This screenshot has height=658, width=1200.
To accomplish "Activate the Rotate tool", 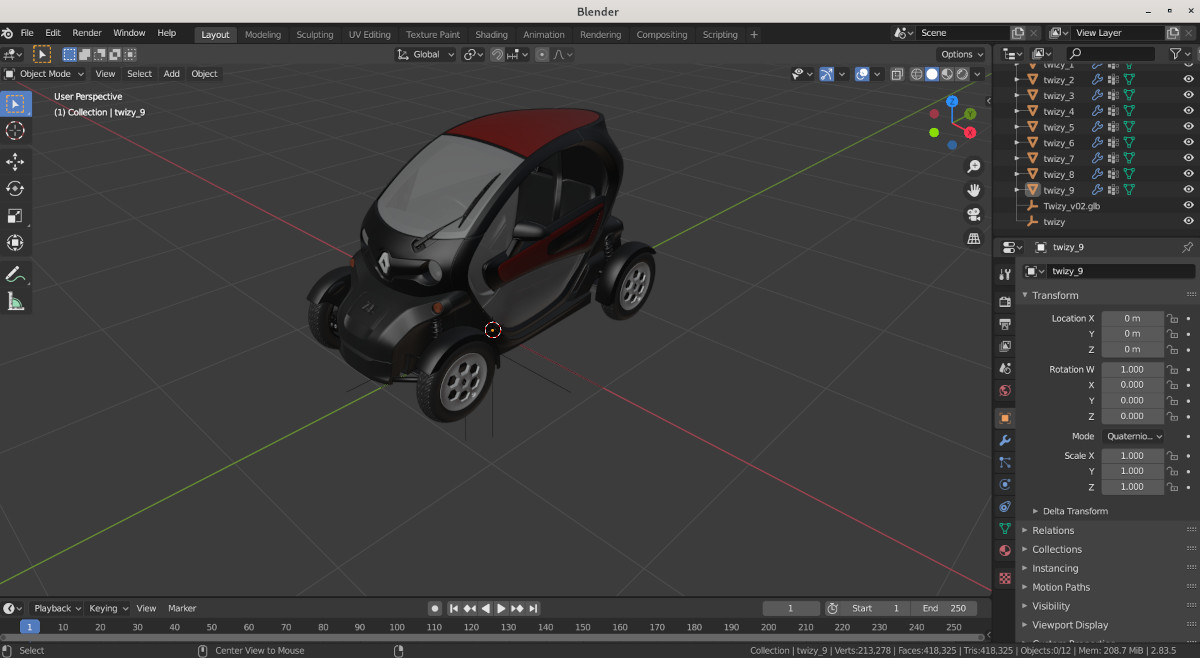I will click(15, 189).
